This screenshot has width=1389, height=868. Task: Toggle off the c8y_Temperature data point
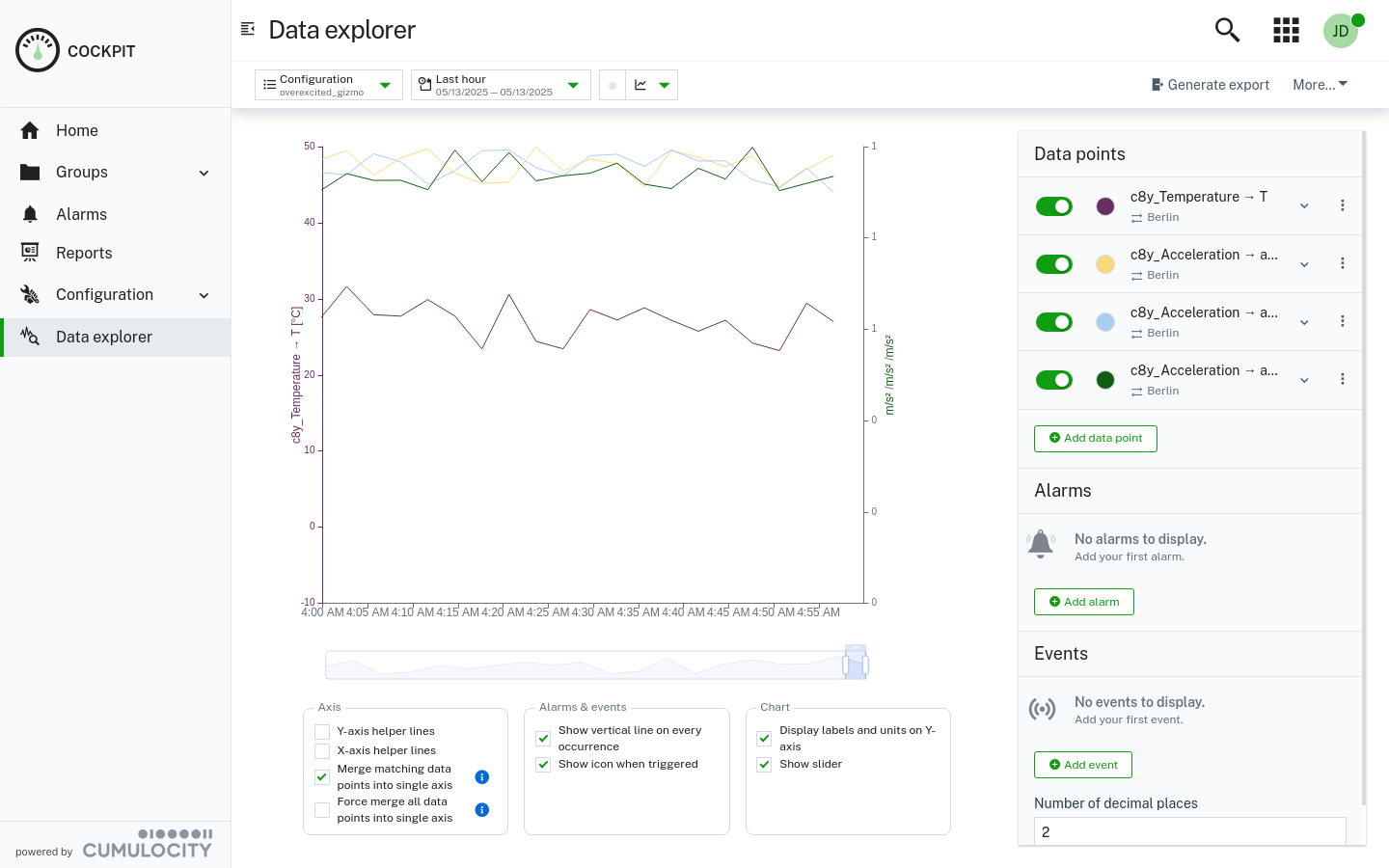point(1053,205)
